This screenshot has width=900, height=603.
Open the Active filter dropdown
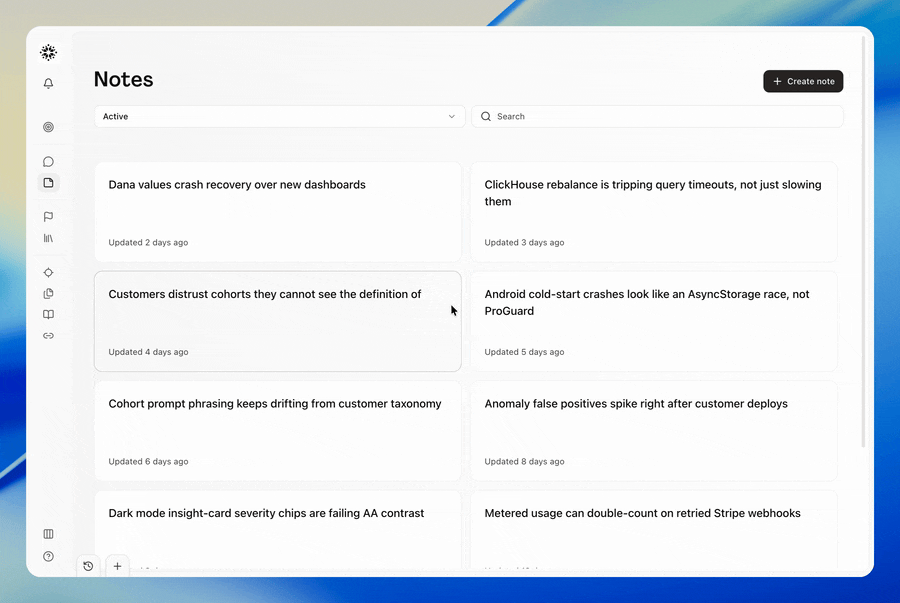[x=280, y=116]
